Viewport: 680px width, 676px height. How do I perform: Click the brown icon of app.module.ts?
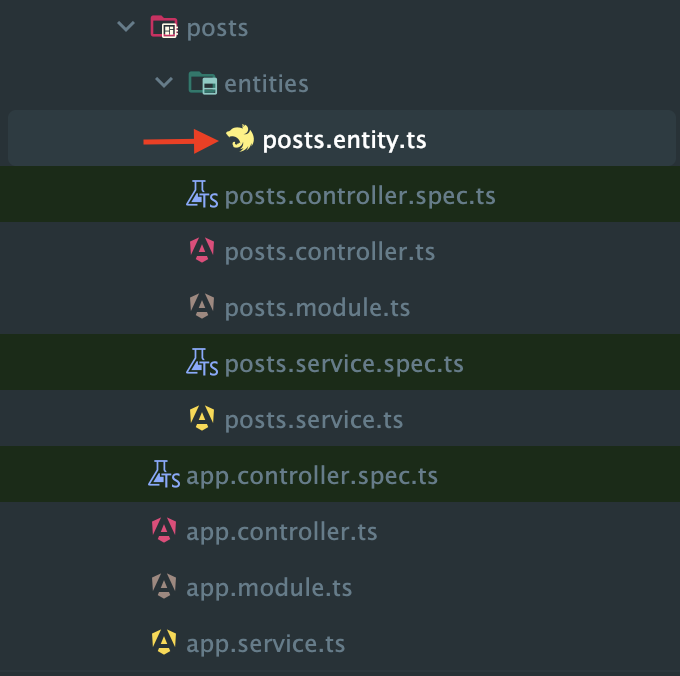point(164,586)
